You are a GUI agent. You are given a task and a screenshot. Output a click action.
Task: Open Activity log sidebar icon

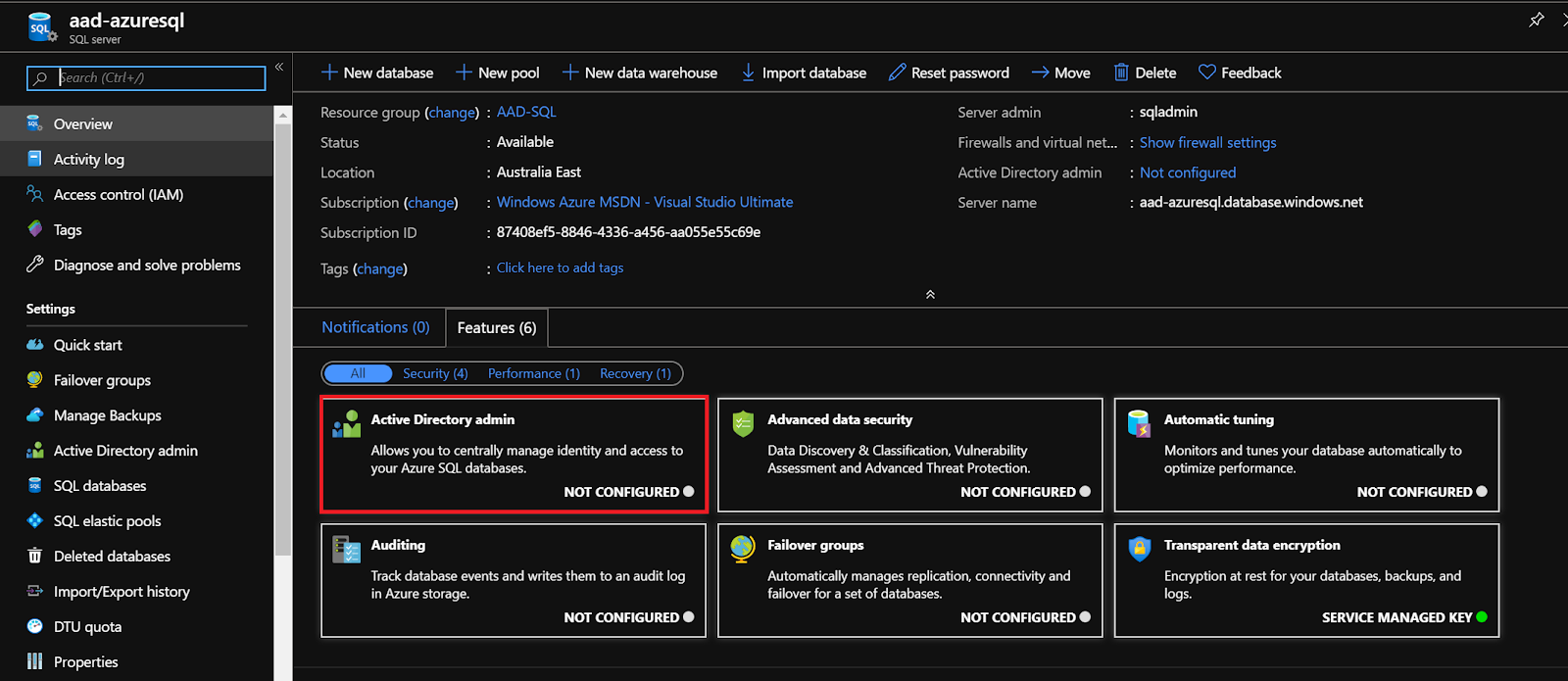coord(34,159)
